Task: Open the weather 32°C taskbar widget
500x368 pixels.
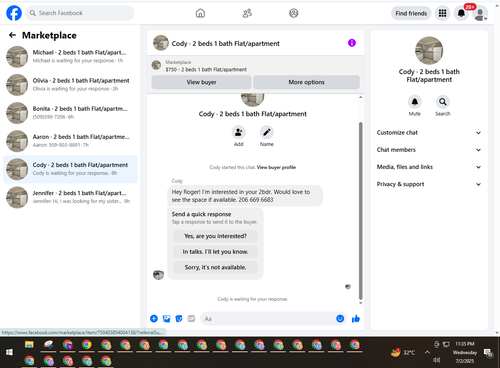Action: point(403,352)
